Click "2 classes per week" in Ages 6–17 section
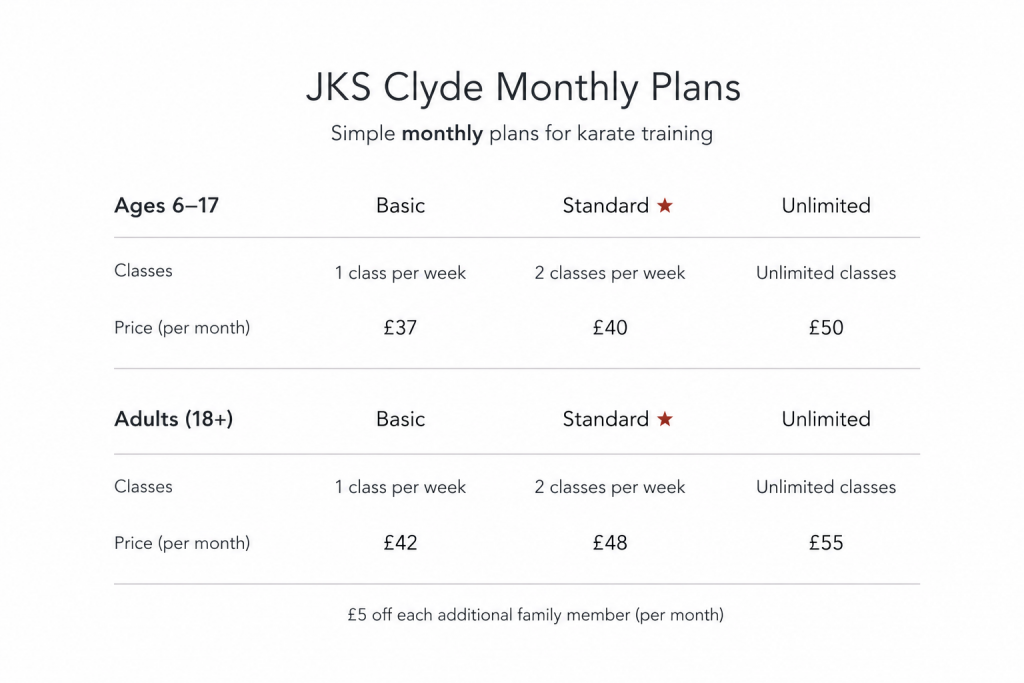This screenshot has height=683, width=1024. [x=610, y=273]
